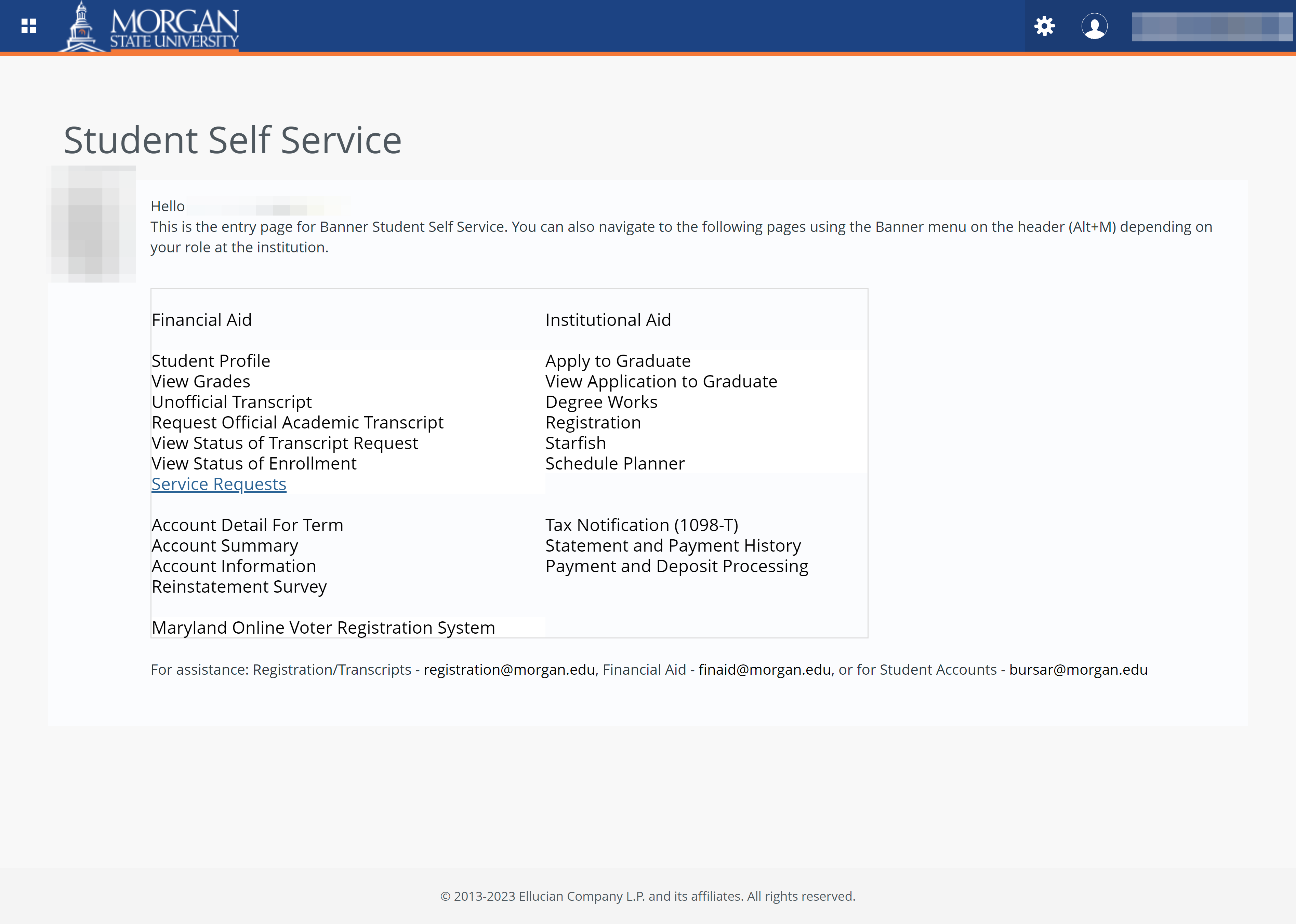Open View Status of Transcript Request

click(285, 443)
